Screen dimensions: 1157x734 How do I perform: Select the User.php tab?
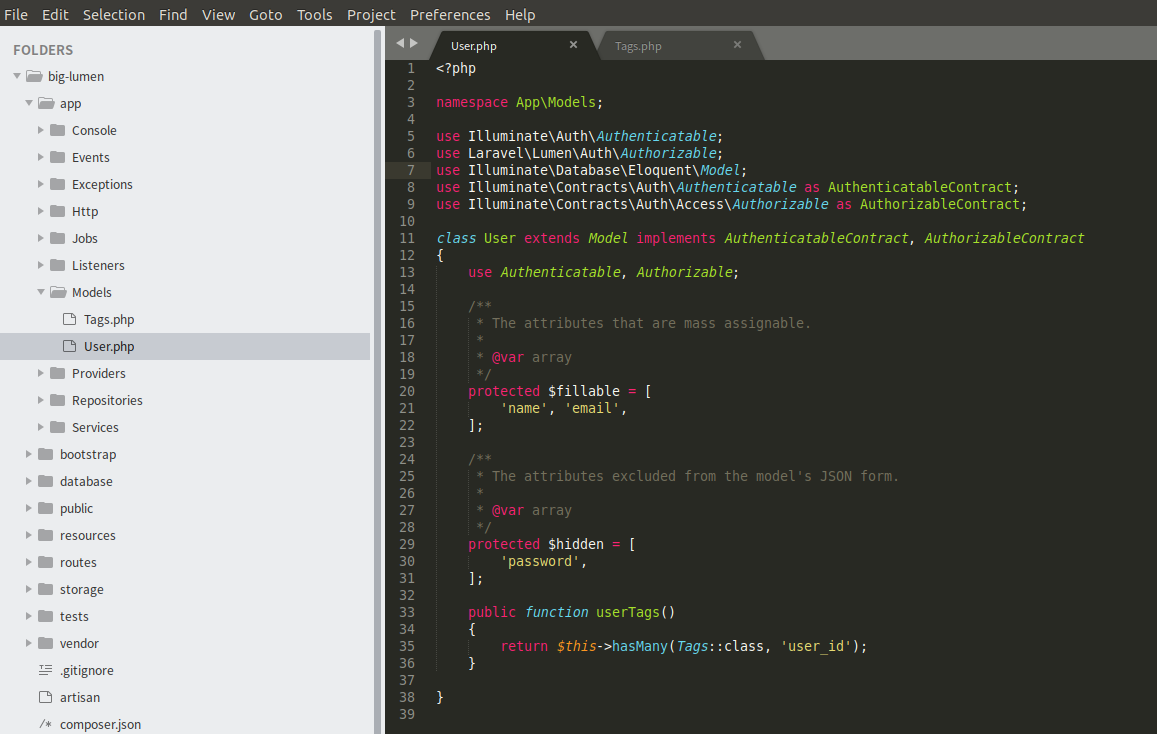tap(474, 46)
